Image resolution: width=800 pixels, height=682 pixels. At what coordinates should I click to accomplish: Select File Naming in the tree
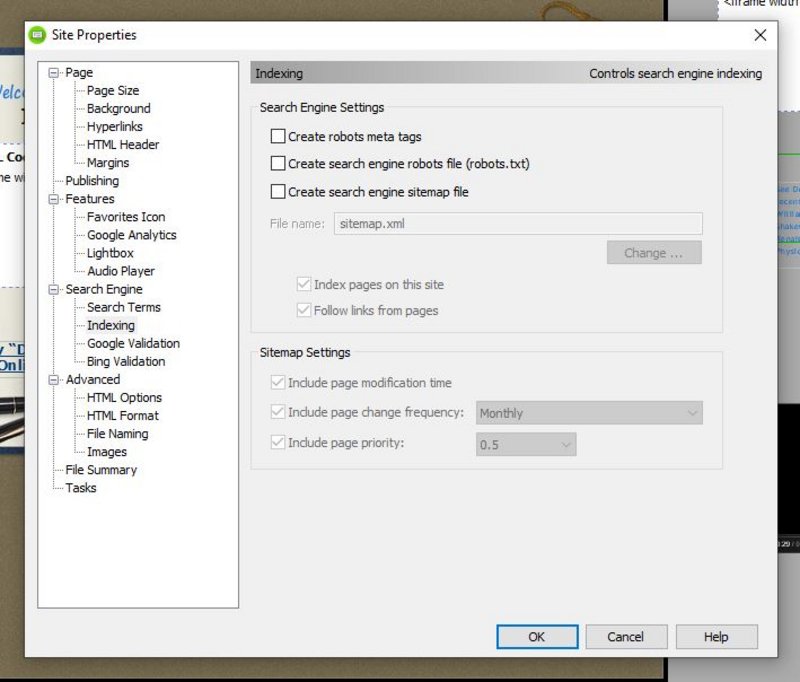point(117,434)
